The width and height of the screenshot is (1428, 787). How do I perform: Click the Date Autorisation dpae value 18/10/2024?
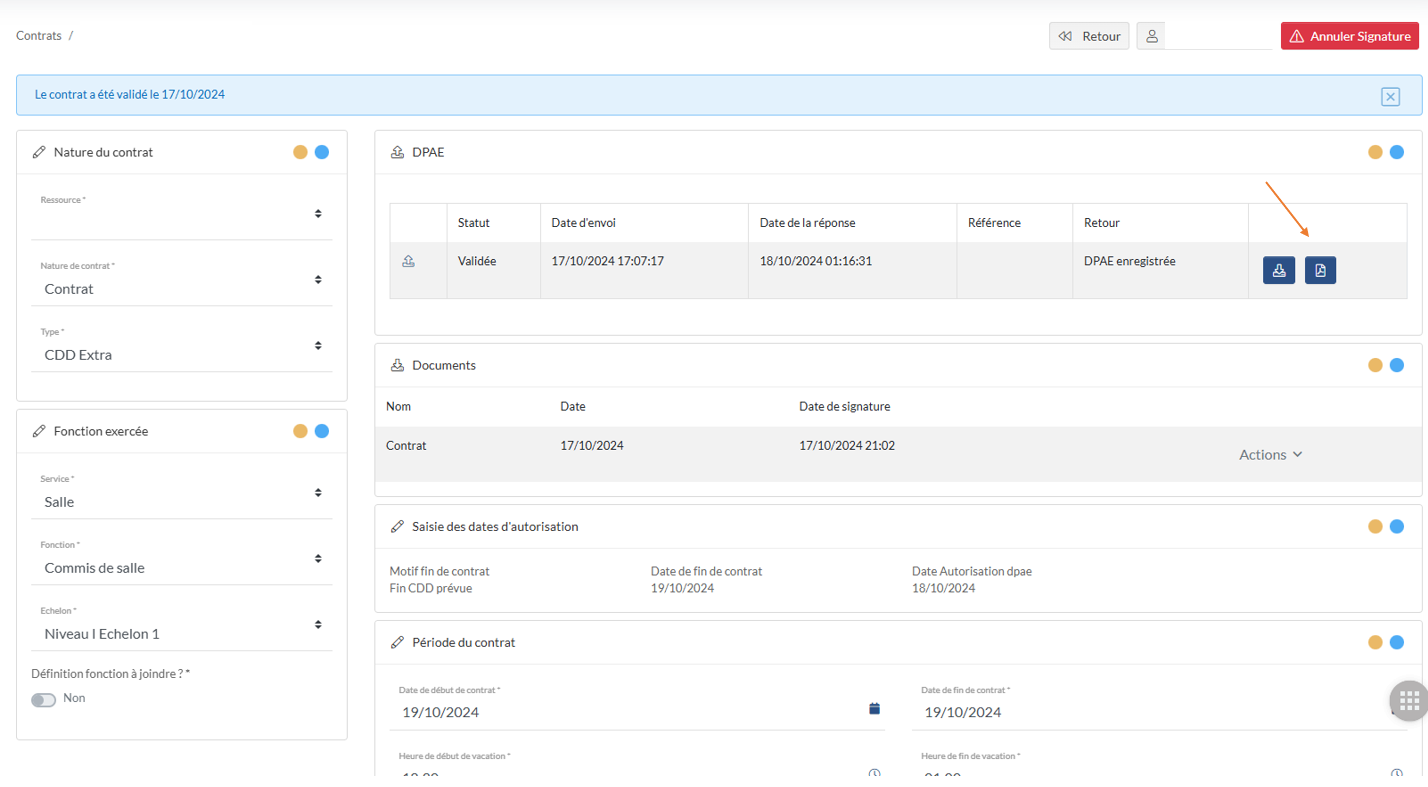(x=943, y=588)
